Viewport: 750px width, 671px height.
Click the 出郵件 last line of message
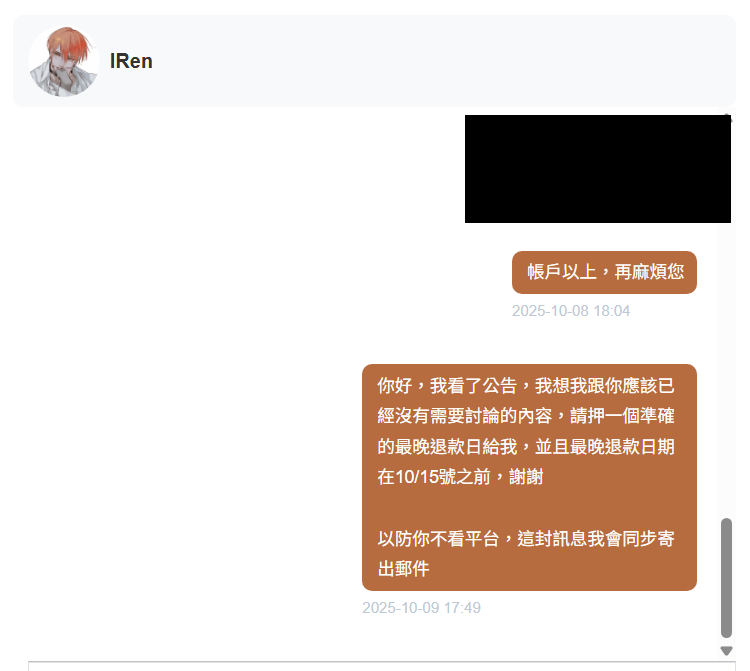403,569
